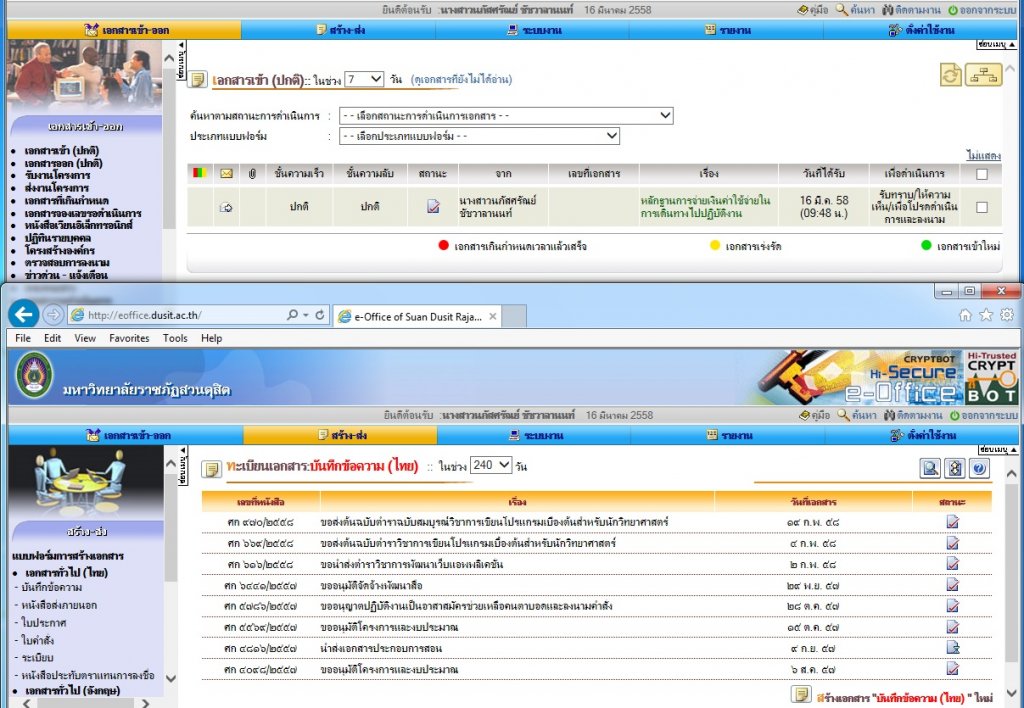
Task: Click the create new บันทึกข้อความ note icon
Action: tap(801, 694)
